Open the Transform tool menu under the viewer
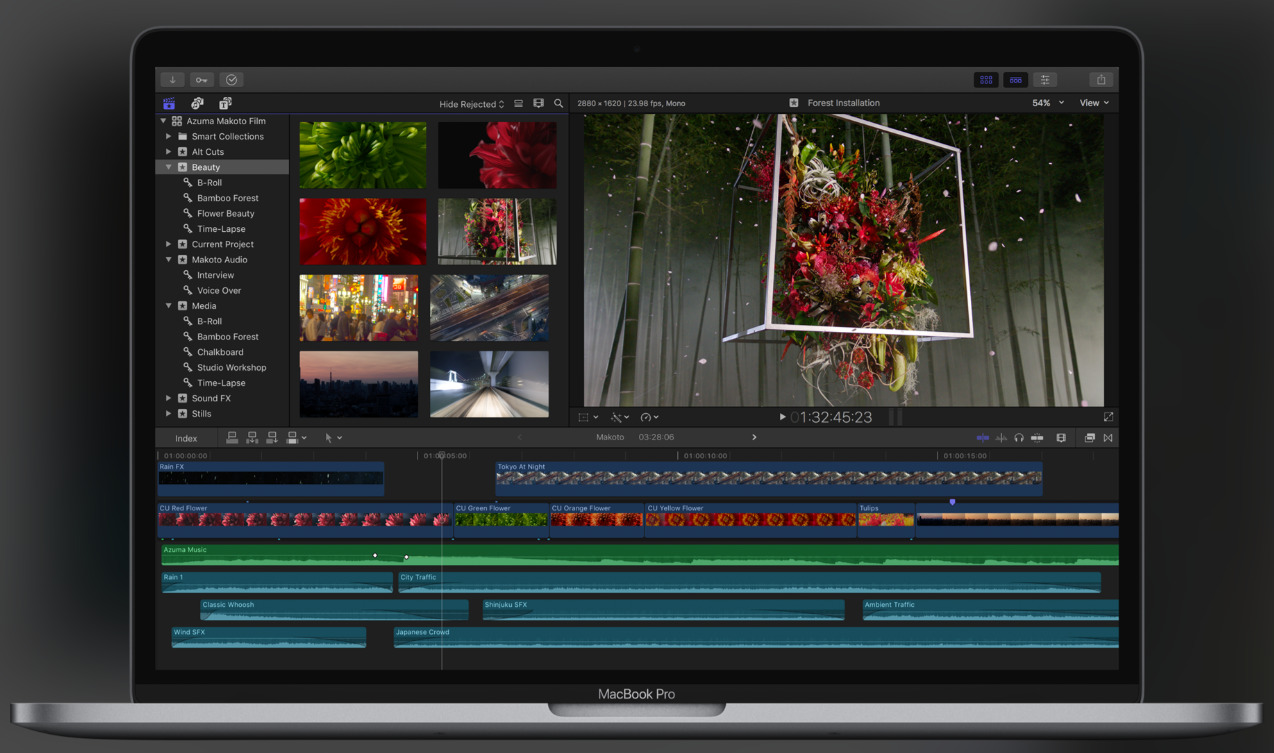This screenshot has width=1274, height=753. 589,417
